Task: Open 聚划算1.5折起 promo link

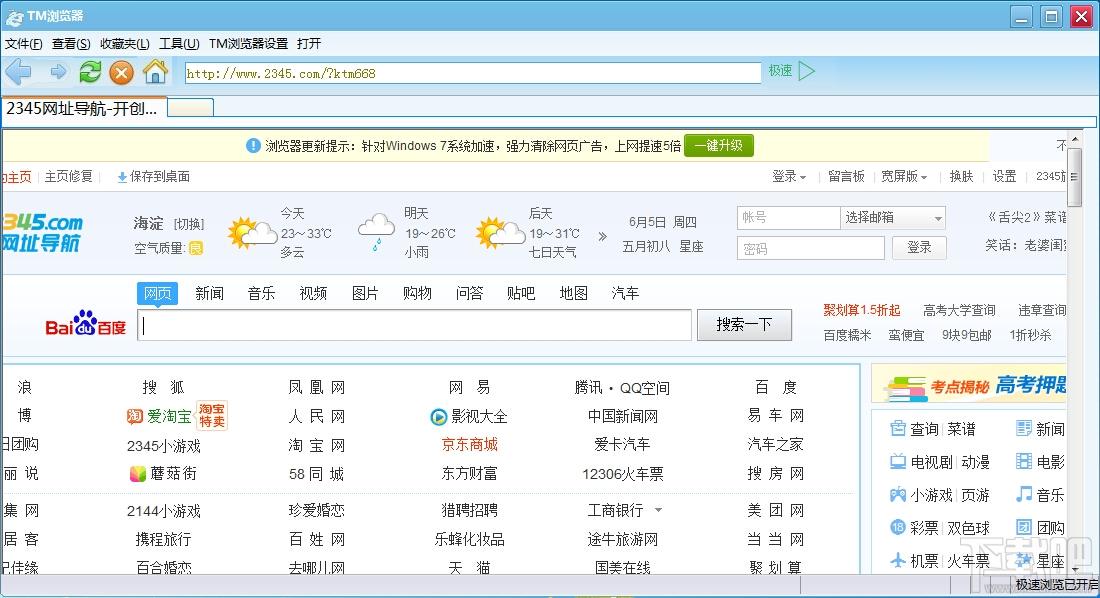Action: [x=861, y=310]
